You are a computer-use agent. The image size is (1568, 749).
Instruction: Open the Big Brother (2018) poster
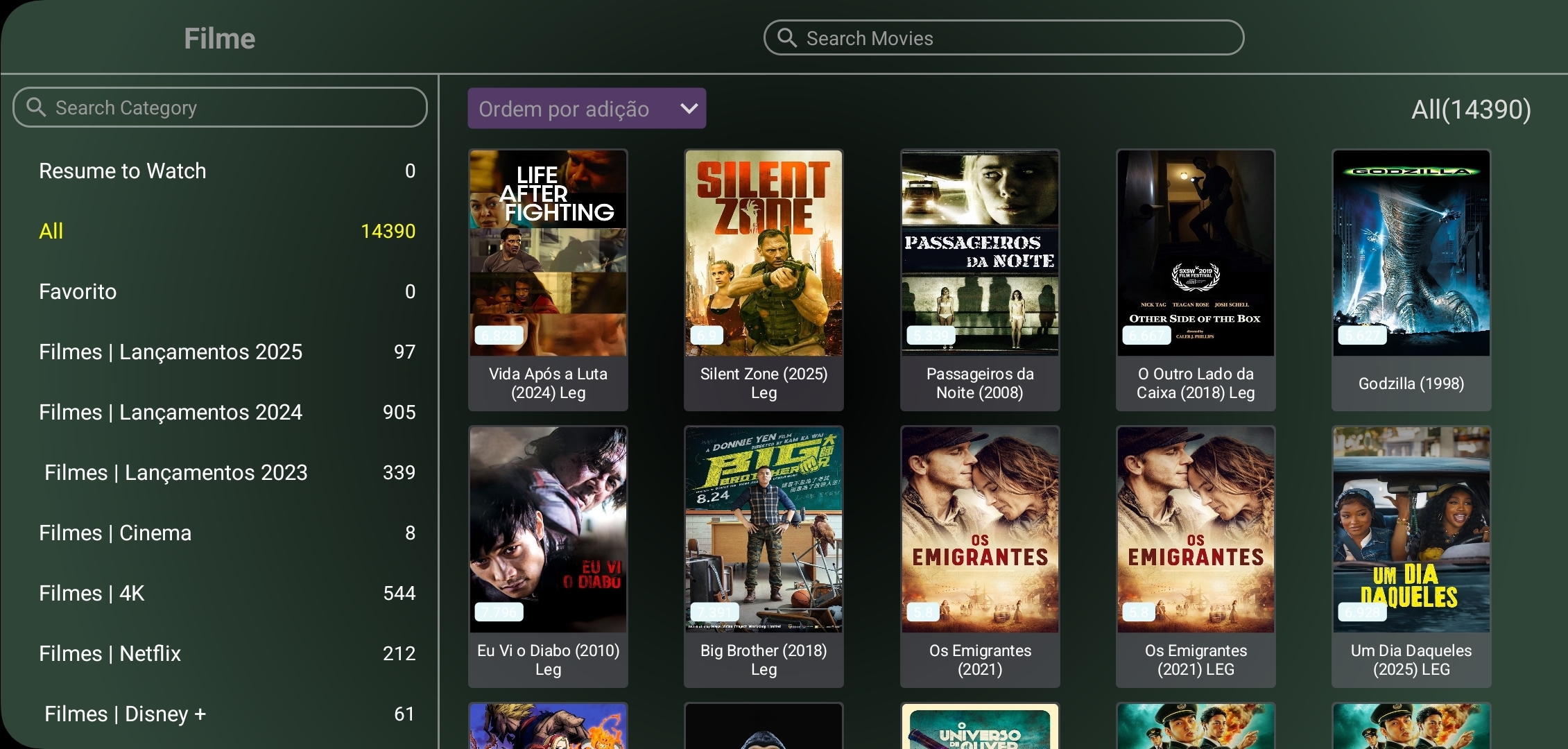click(x=764, y=530)
